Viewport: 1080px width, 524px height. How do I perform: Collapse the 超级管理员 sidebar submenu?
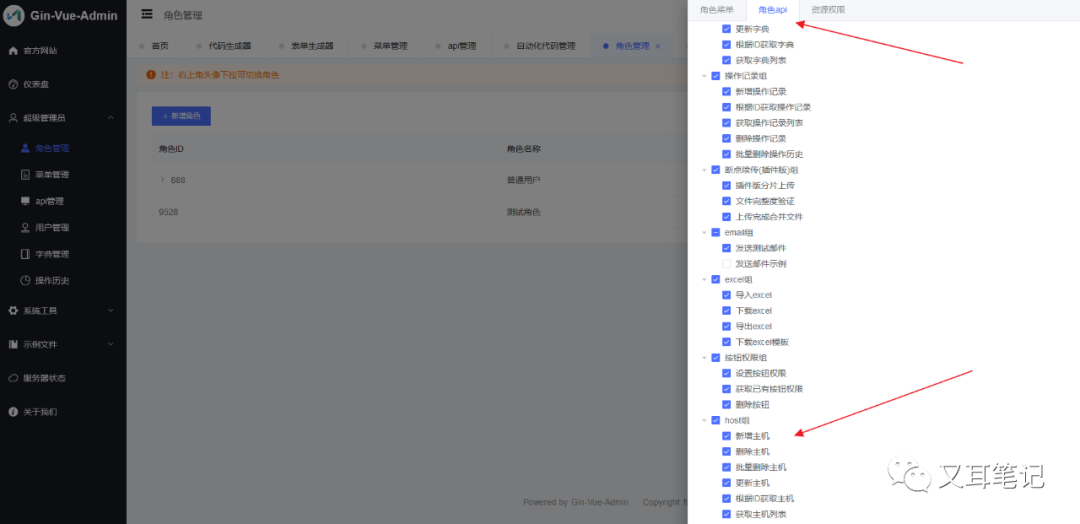click(x=111, y=118)
